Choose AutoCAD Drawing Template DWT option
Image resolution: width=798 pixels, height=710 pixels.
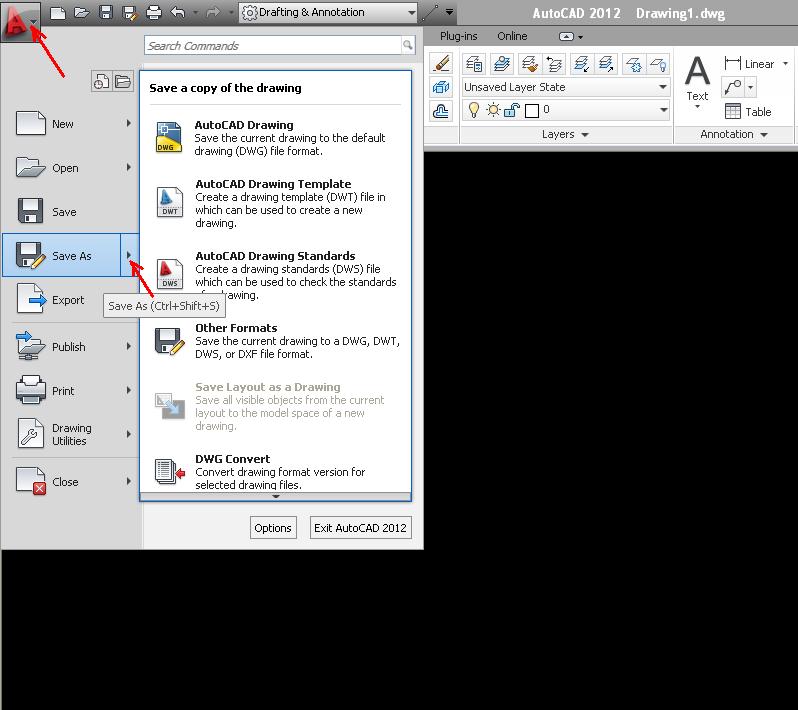coord(275,203)
